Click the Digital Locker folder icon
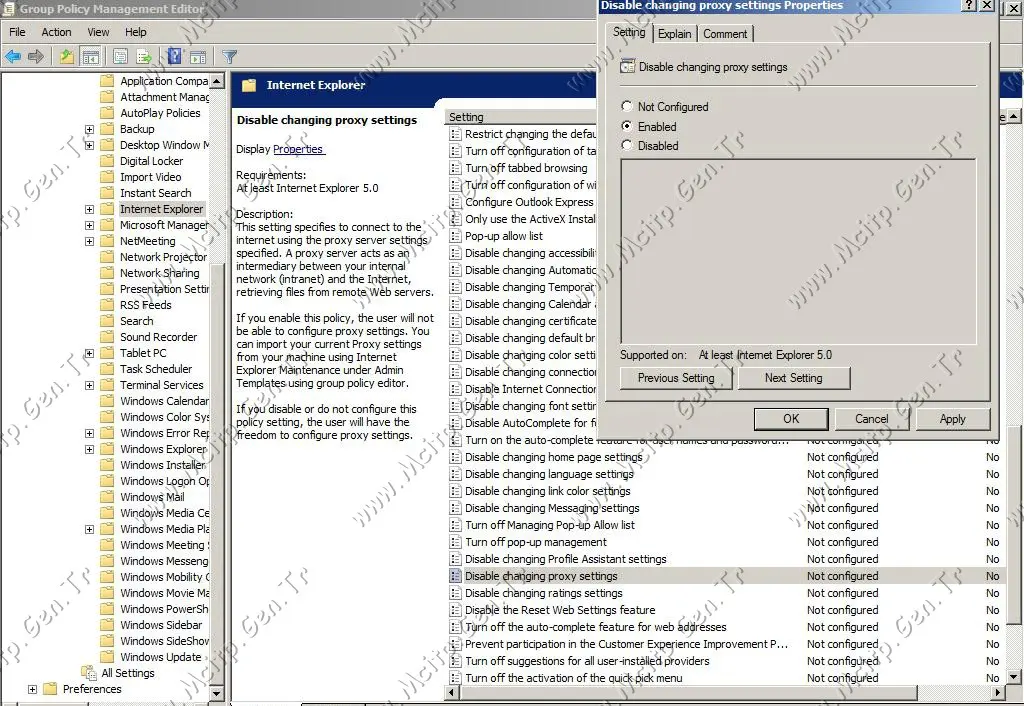The height and width of the screenshot is (706, 1024). pyautogui.click(x=107, y=161)
